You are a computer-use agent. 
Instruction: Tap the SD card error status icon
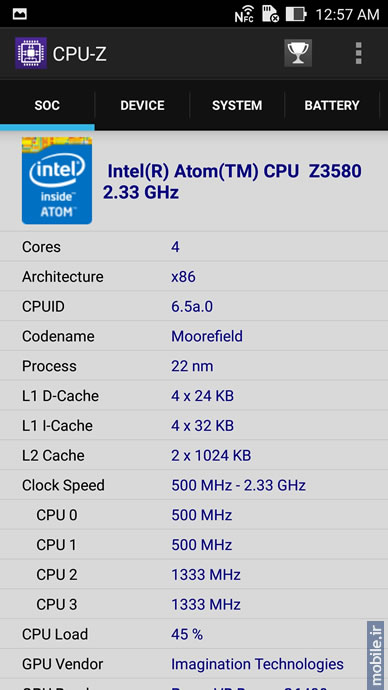(271, 14)
